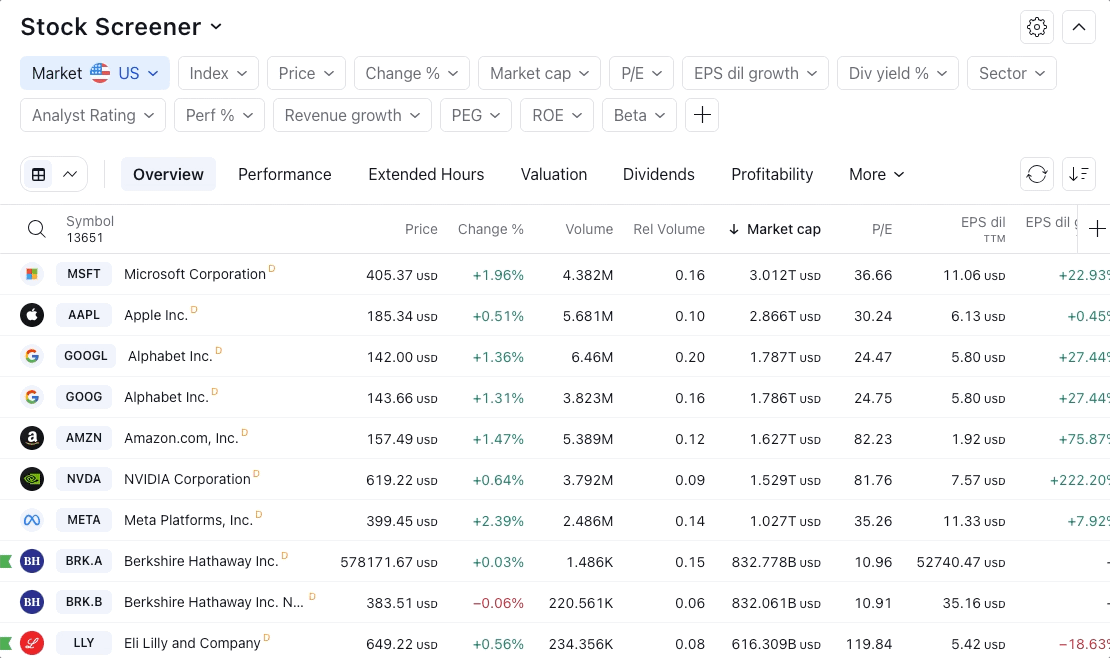Viewport: 1110px width, 658px height.
Task: Expand the Analyst Rating filter
Action: point(93,115)
